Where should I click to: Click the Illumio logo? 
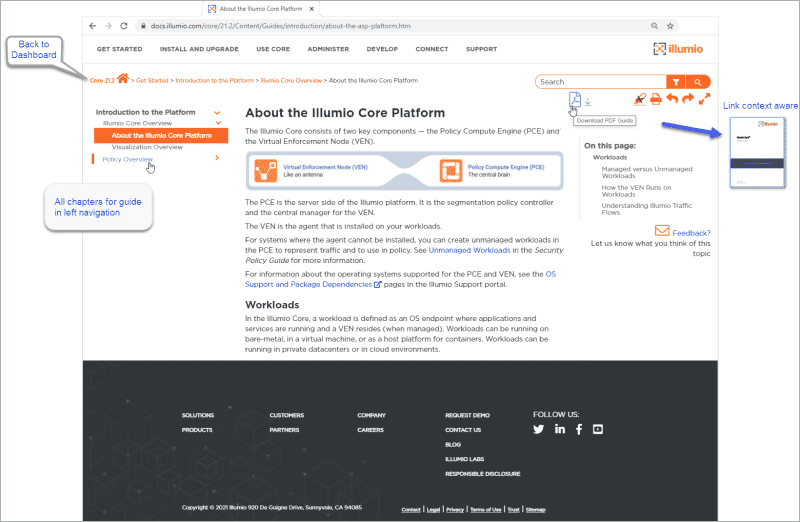[678, 49]
